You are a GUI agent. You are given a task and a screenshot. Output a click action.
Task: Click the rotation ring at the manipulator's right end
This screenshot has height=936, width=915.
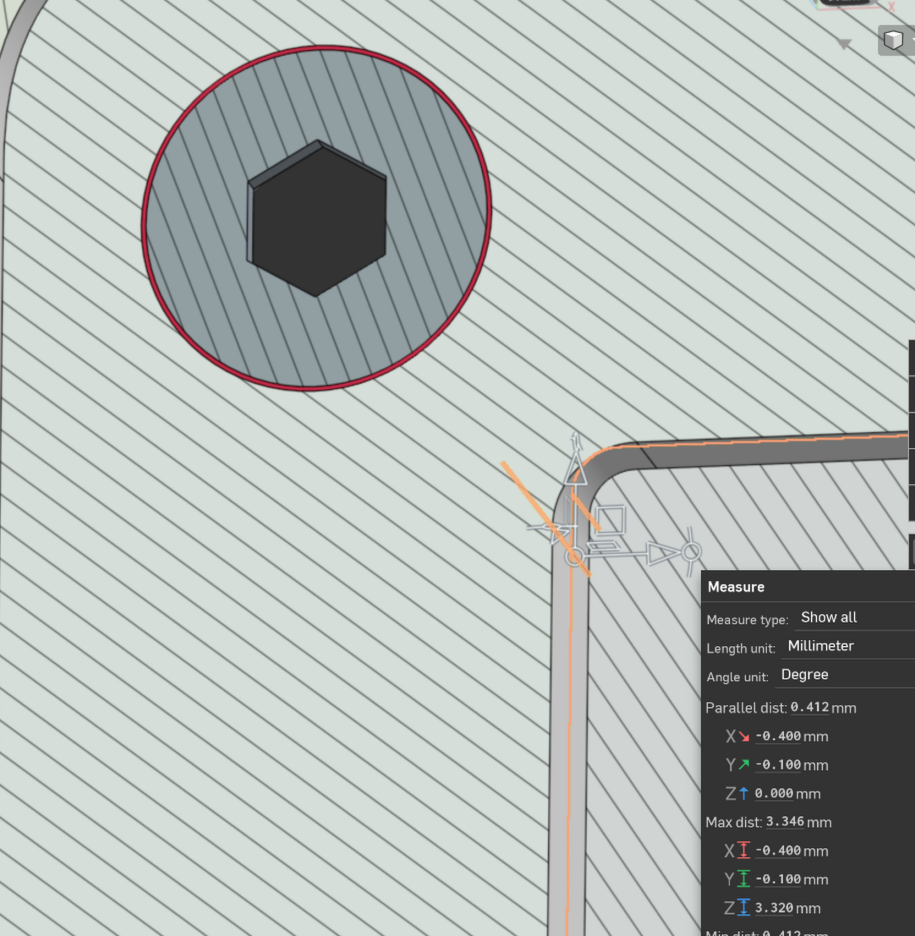click(x=690, y=551)
